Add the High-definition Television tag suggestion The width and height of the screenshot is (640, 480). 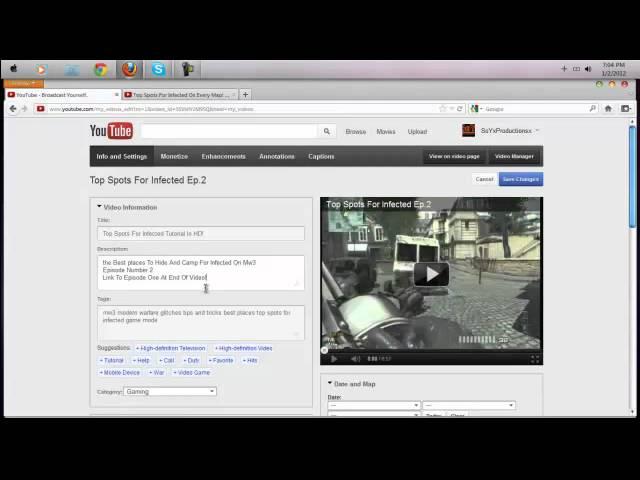point(171,348)
